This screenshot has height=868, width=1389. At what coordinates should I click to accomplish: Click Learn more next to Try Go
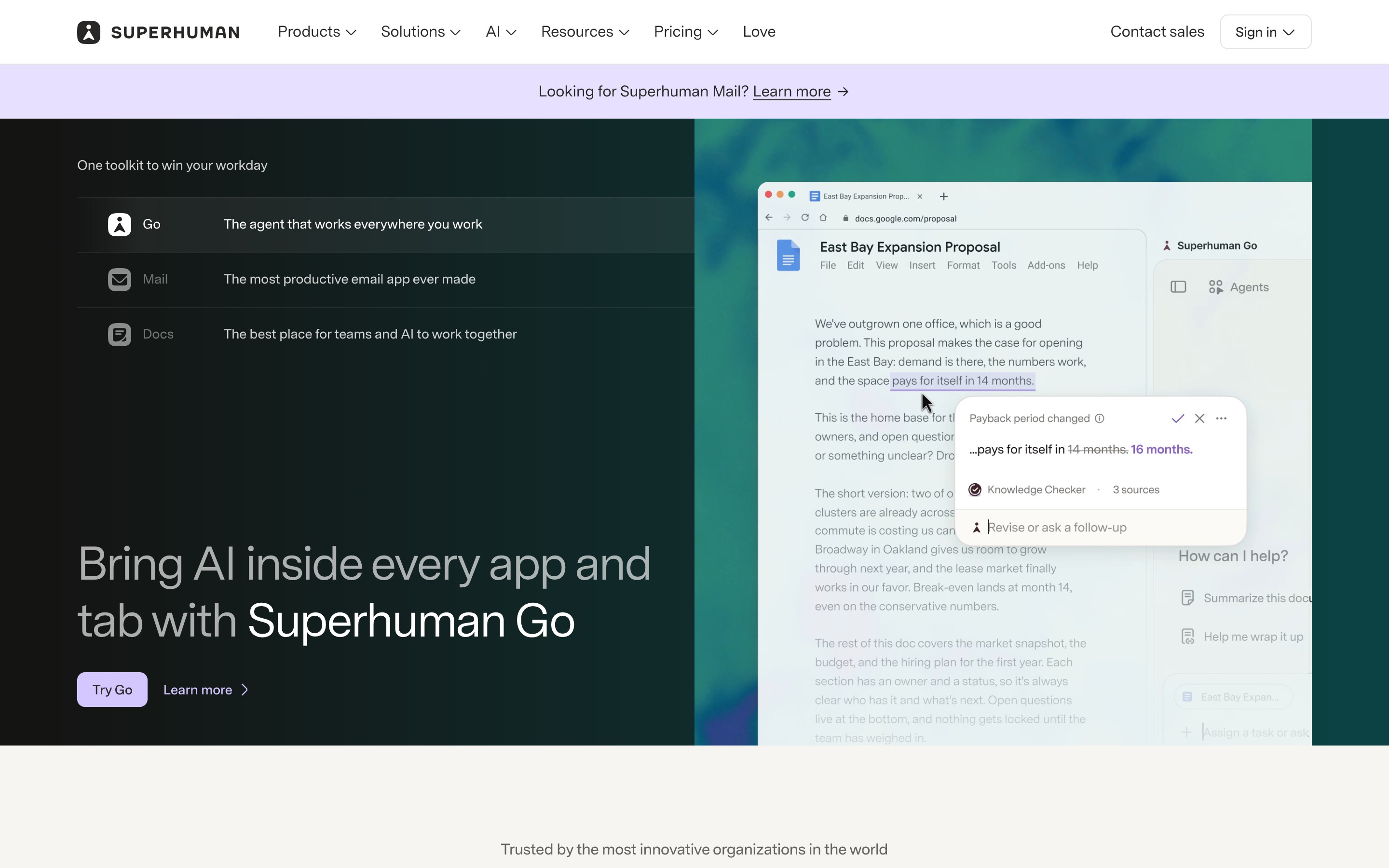[x=197, y=690]
